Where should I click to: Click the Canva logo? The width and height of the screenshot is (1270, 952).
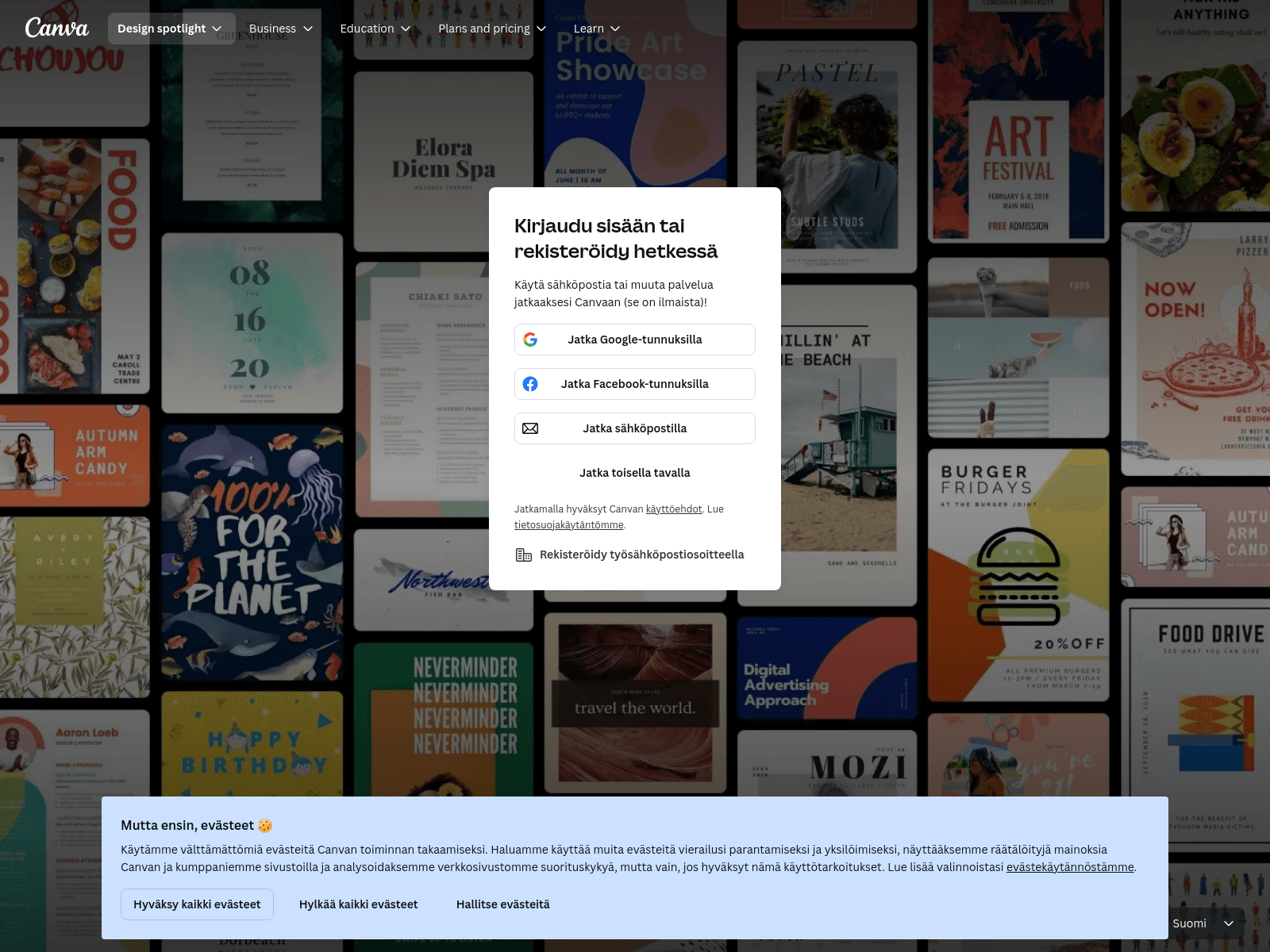56,28
